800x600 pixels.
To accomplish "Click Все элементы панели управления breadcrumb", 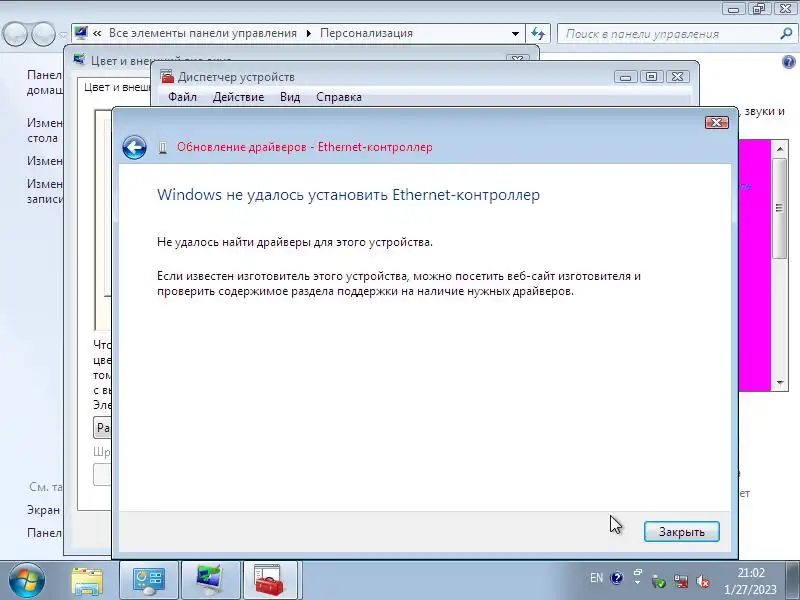I will (203, 33).
